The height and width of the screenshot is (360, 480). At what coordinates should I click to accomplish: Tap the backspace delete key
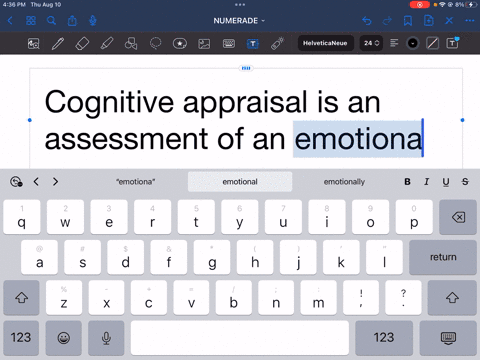tap(458, 217)
